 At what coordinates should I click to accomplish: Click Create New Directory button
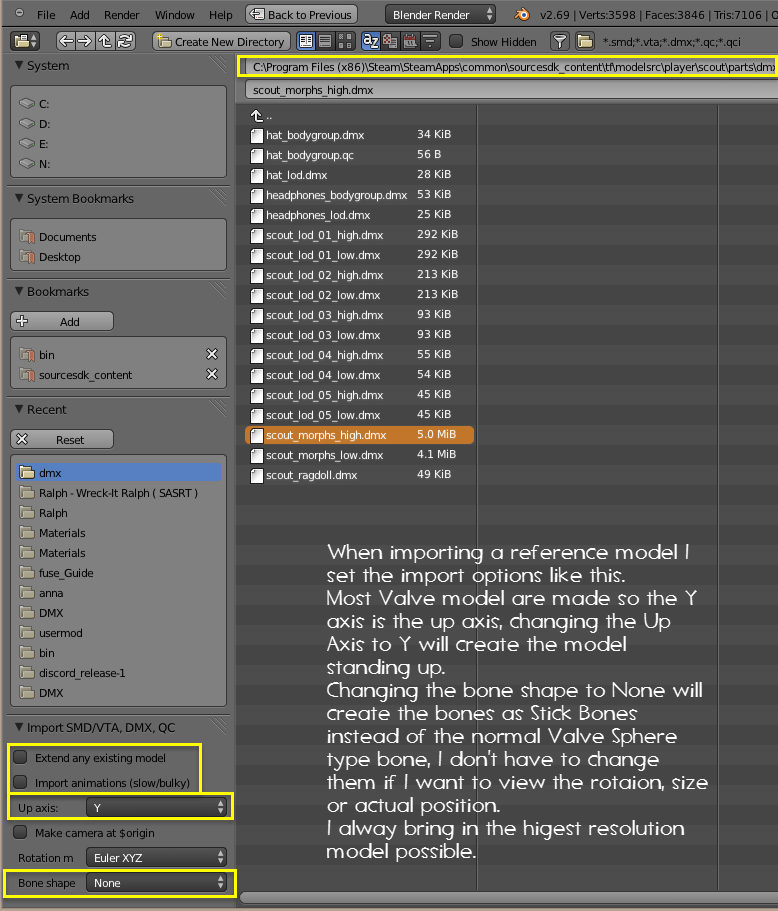point(221,41)
